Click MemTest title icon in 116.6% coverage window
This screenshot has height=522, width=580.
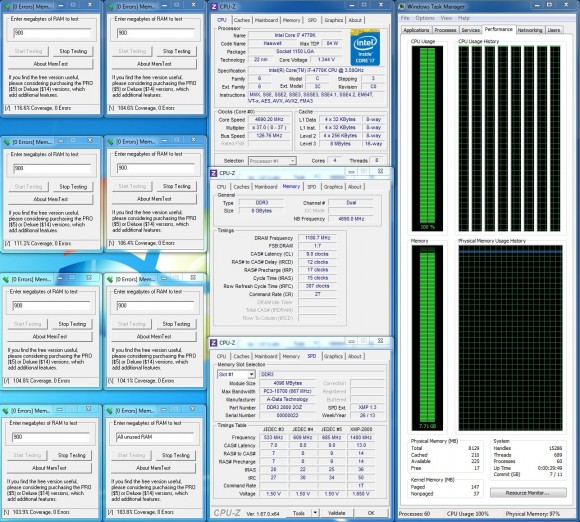7,6
